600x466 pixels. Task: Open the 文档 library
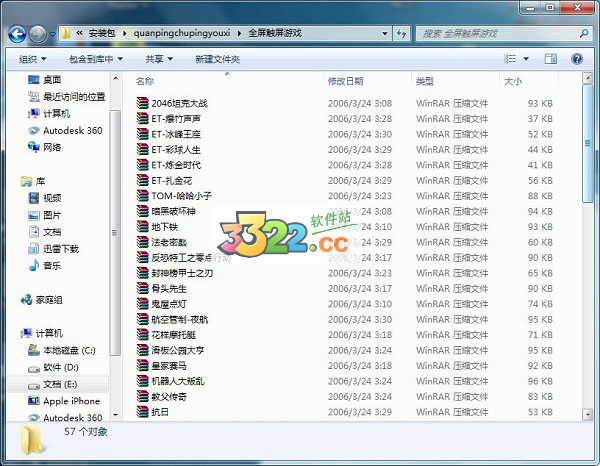[45, 232]
